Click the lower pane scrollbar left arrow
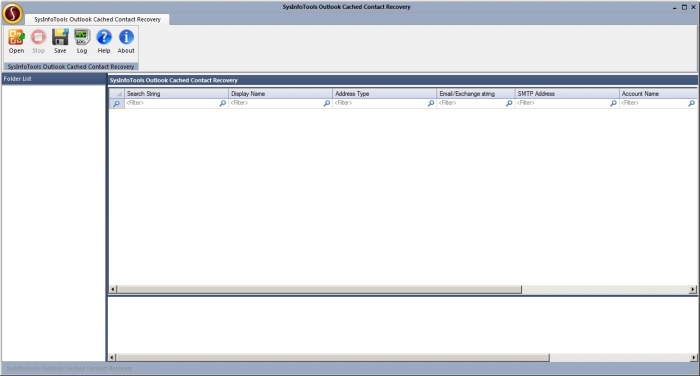The height and width of the screenshot is (376, 700). tap(112, 357)
